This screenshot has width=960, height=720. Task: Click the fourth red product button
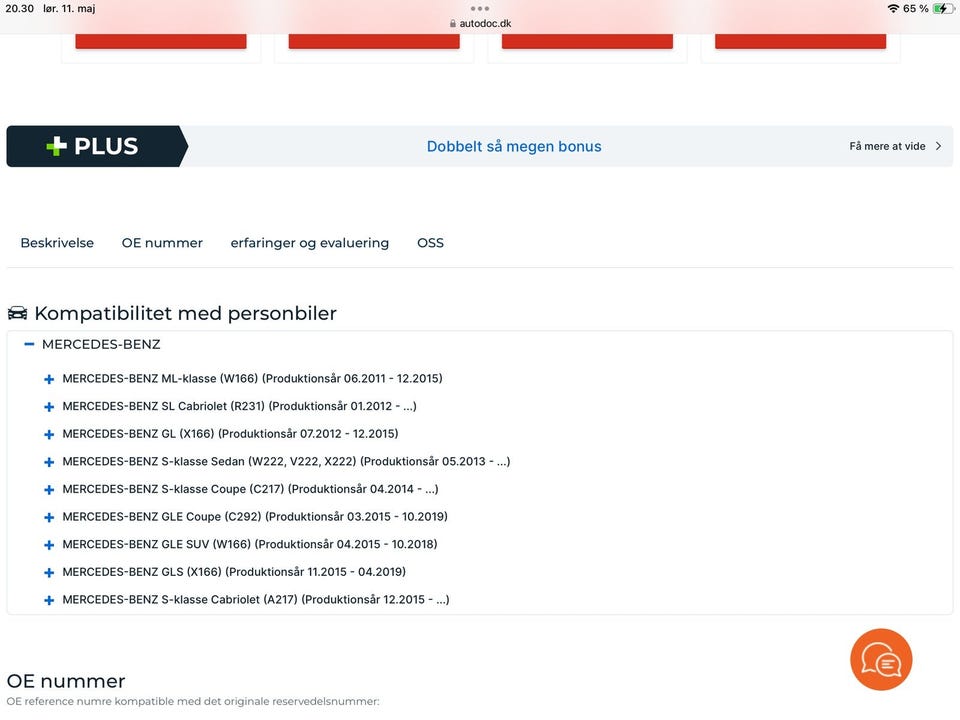(x=800, y=41)
